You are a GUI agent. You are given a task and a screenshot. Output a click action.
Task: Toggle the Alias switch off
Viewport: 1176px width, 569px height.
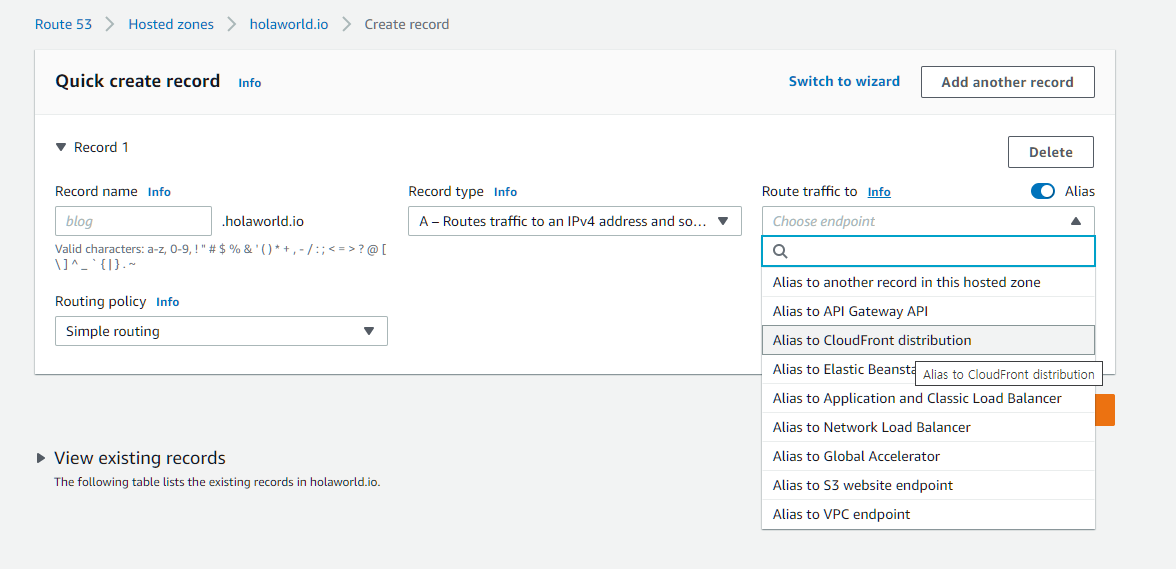point(1042,191)
